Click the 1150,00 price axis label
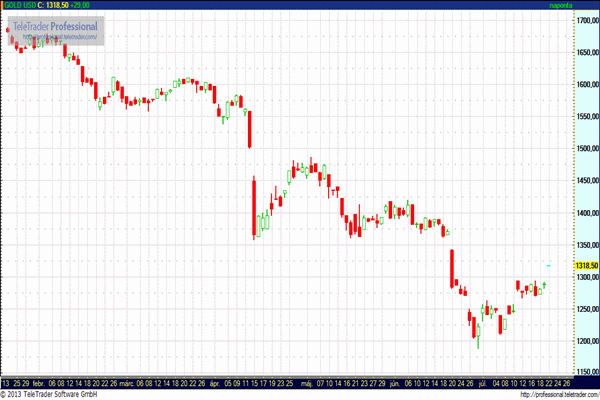 point(585,373)
